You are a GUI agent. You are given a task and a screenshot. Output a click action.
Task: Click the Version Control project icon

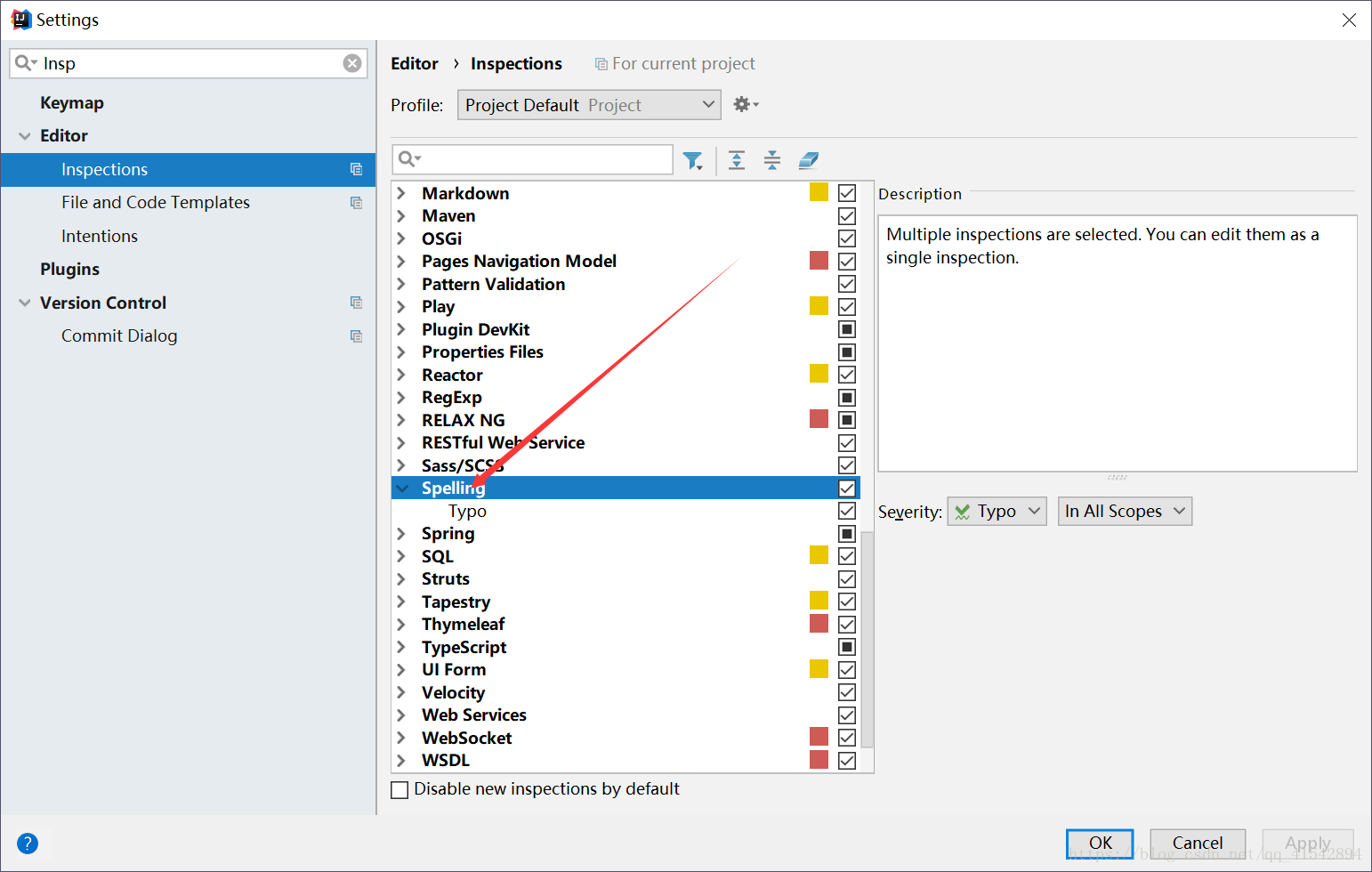coord(356,303)
